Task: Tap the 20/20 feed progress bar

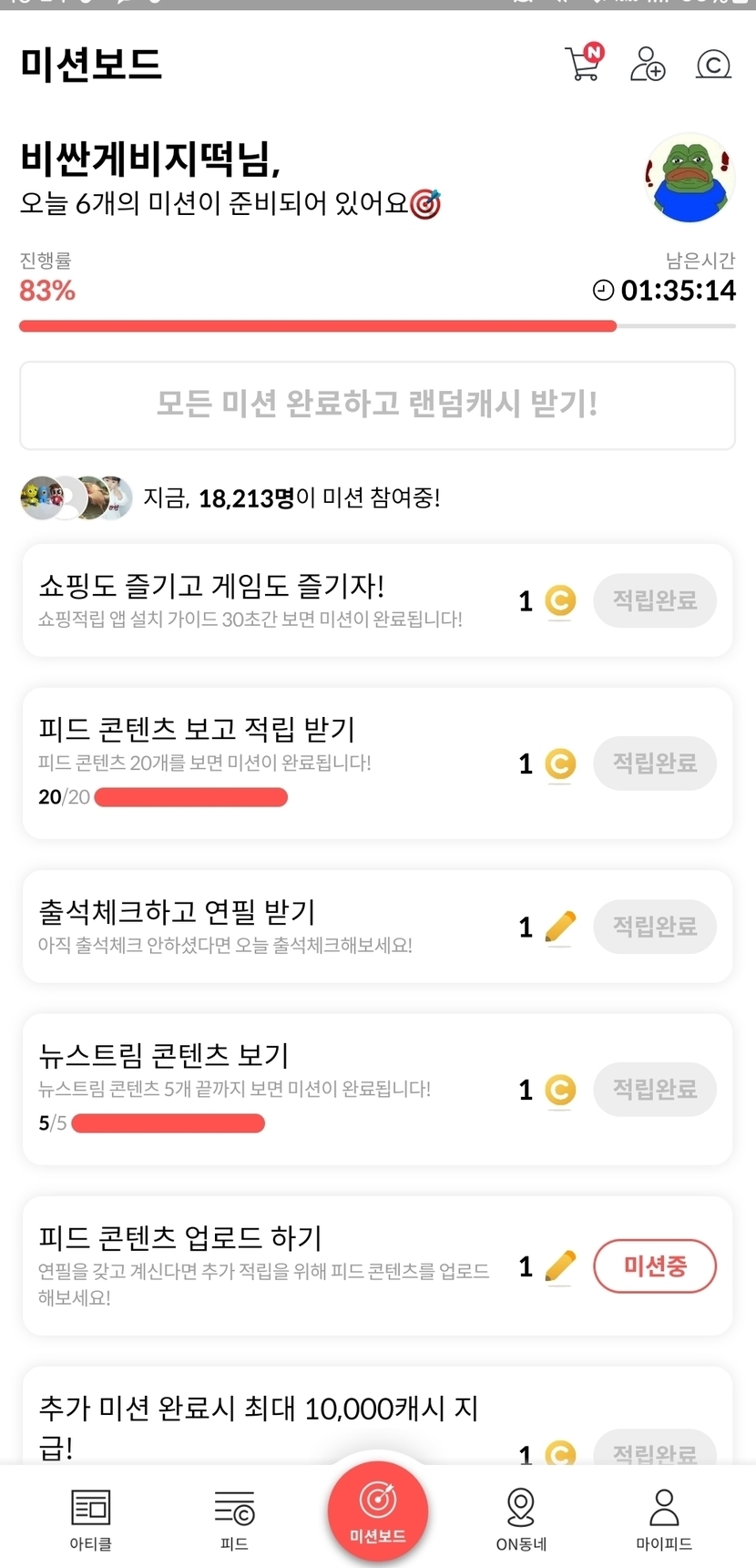Action: tap(190, 797)
